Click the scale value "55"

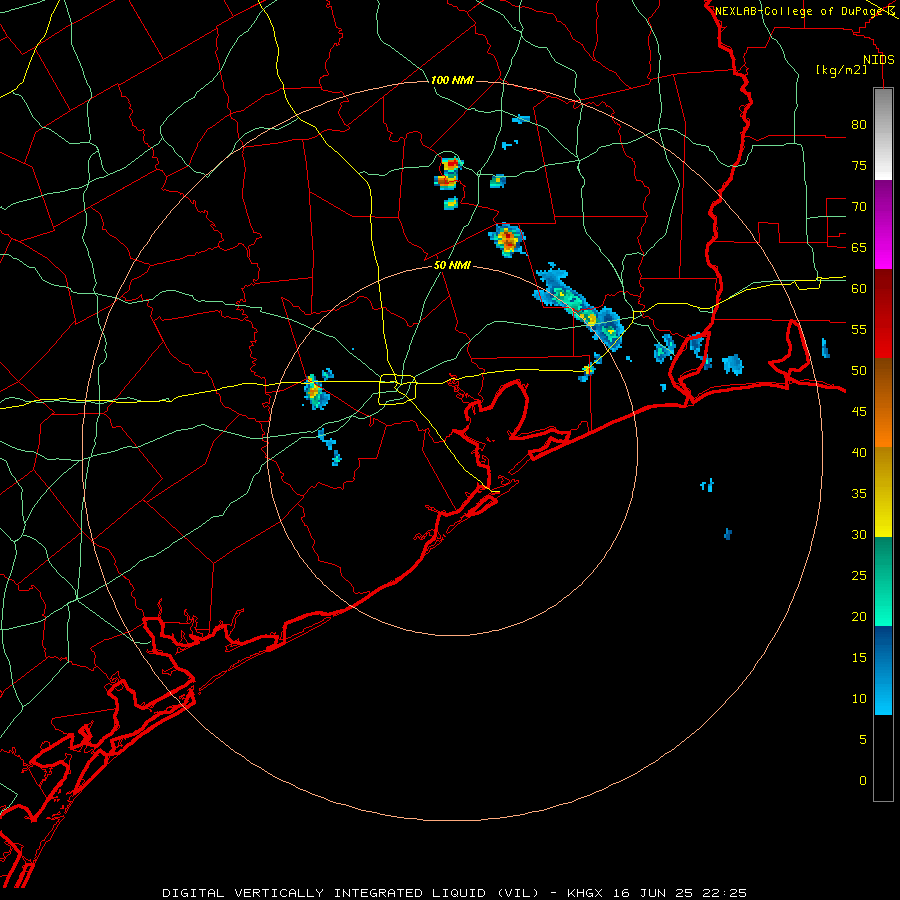pos(859,329)
